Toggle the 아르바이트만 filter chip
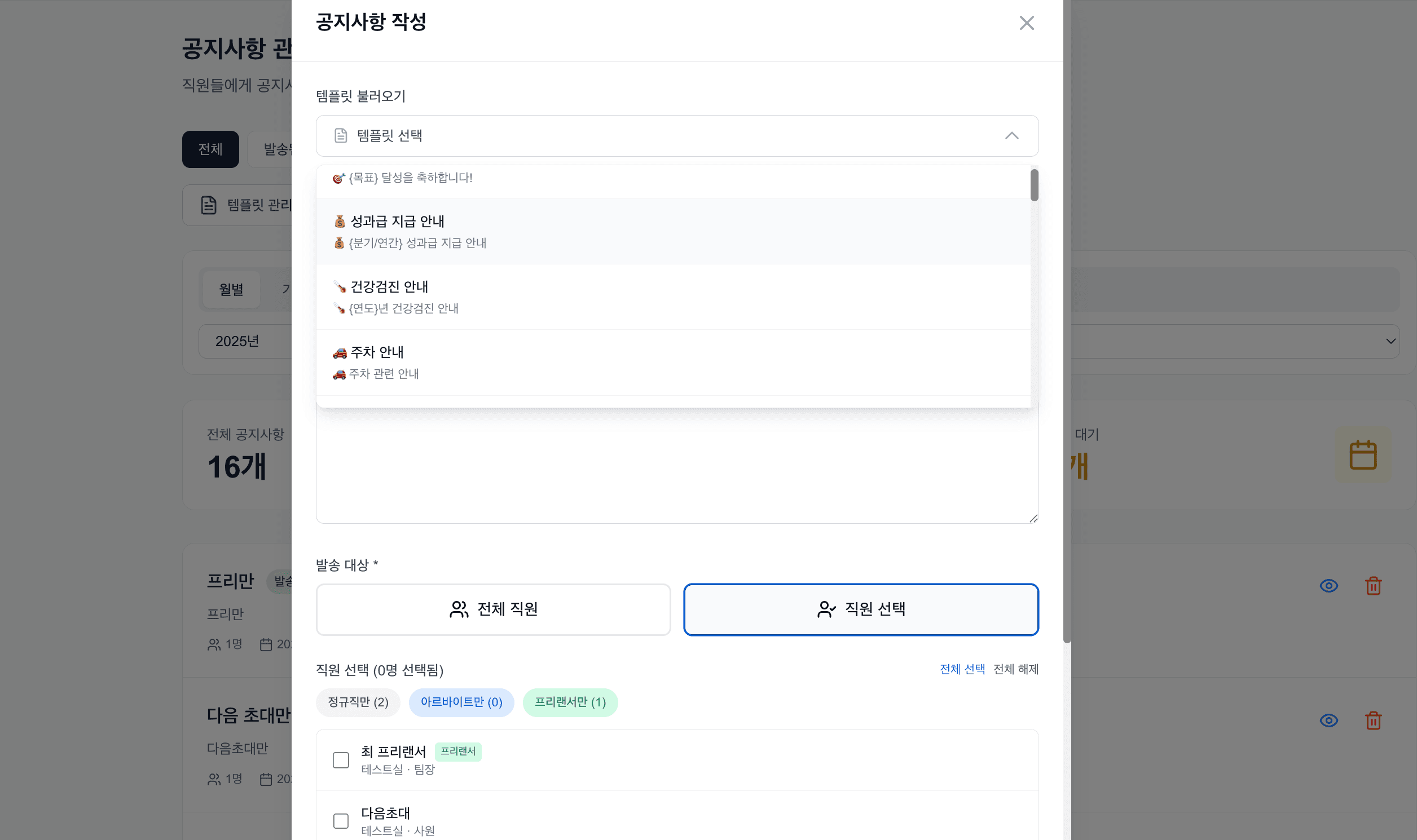 point(461,702)
